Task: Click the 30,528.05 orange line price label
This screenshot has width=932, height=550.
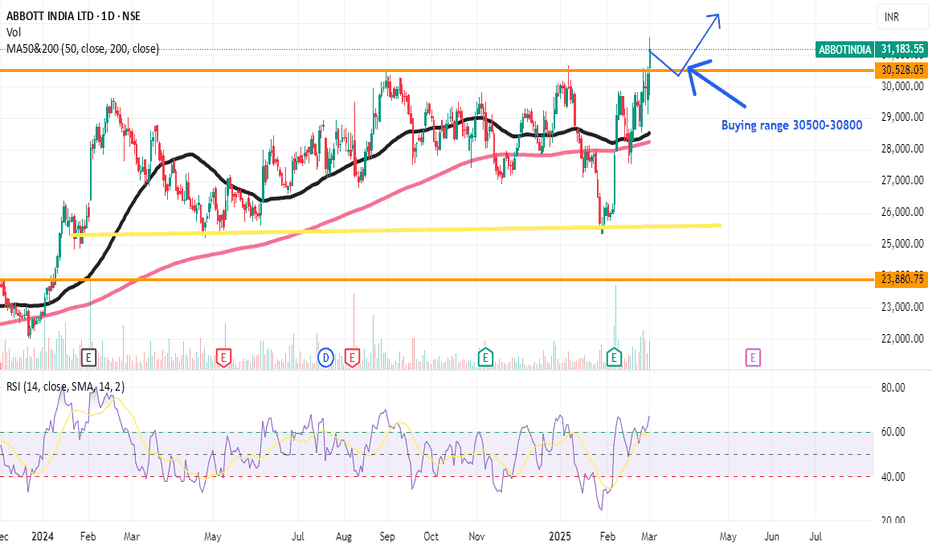Action: [x=902, y=70]
